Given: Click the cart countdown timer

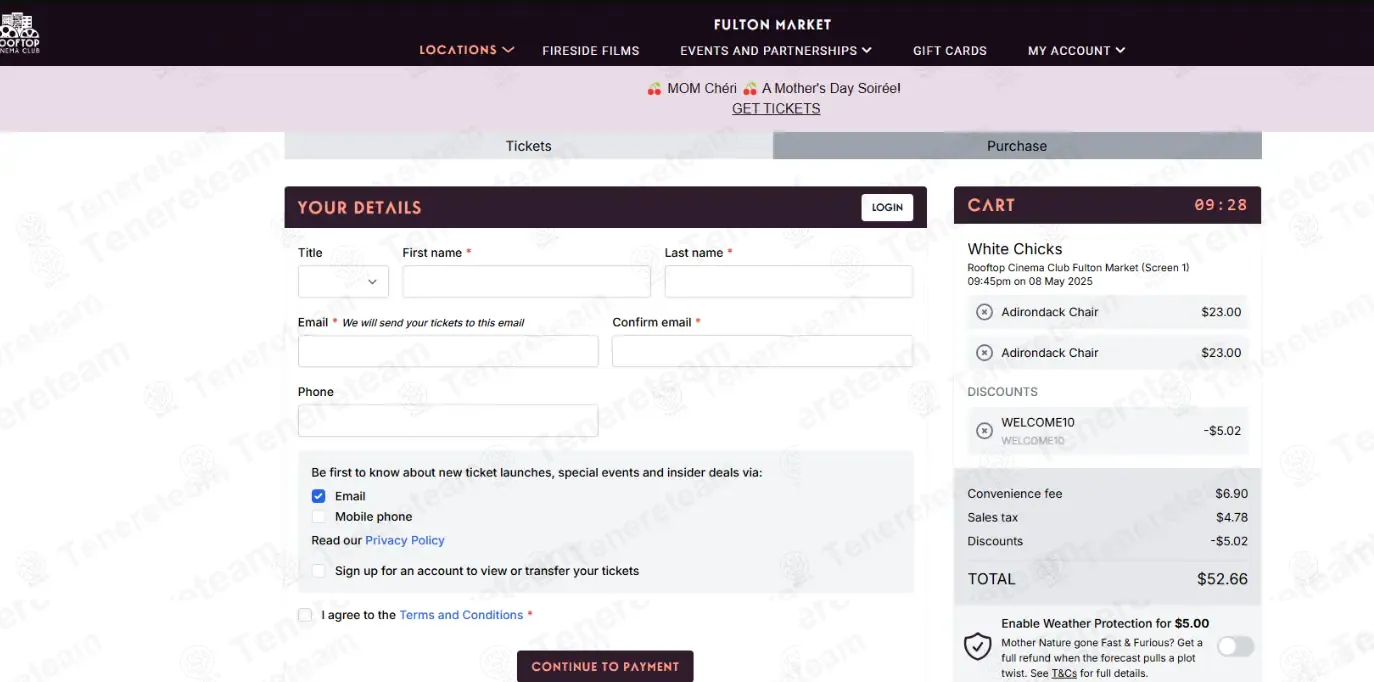Looking at the screenshot, I should pyautogui.click(x=1221, y=205).
